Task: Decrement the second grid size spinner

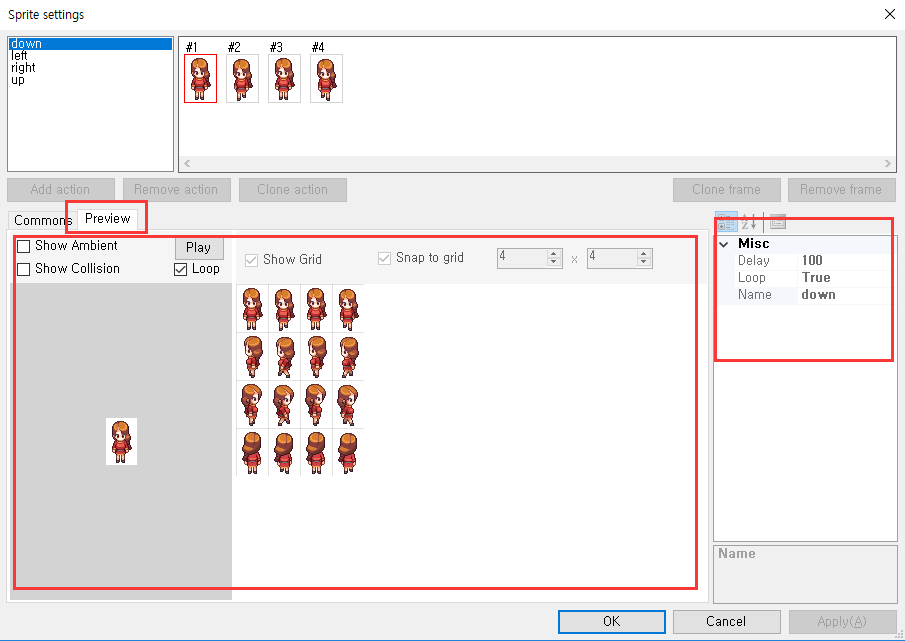Action: click(x=644, y=263)
